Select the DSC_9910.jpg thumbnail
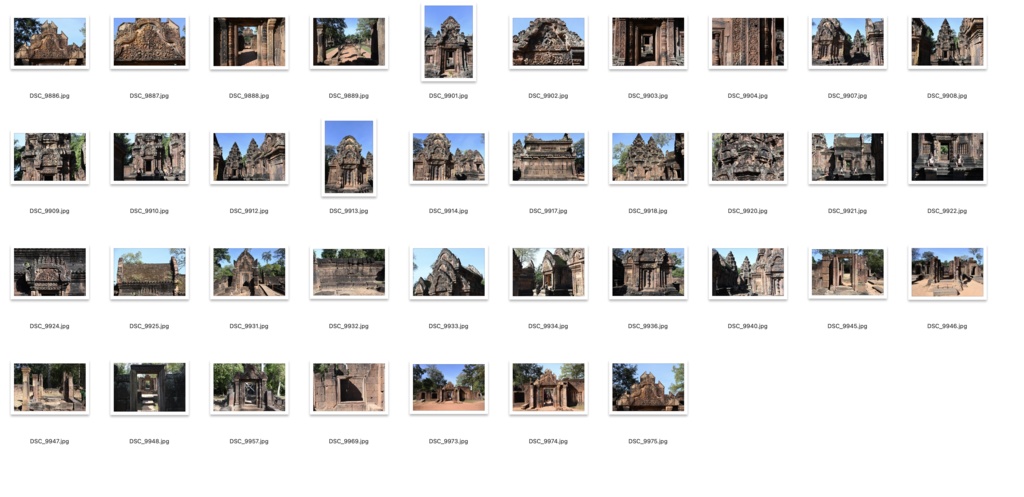1024x497 pixels. [150, 157]
